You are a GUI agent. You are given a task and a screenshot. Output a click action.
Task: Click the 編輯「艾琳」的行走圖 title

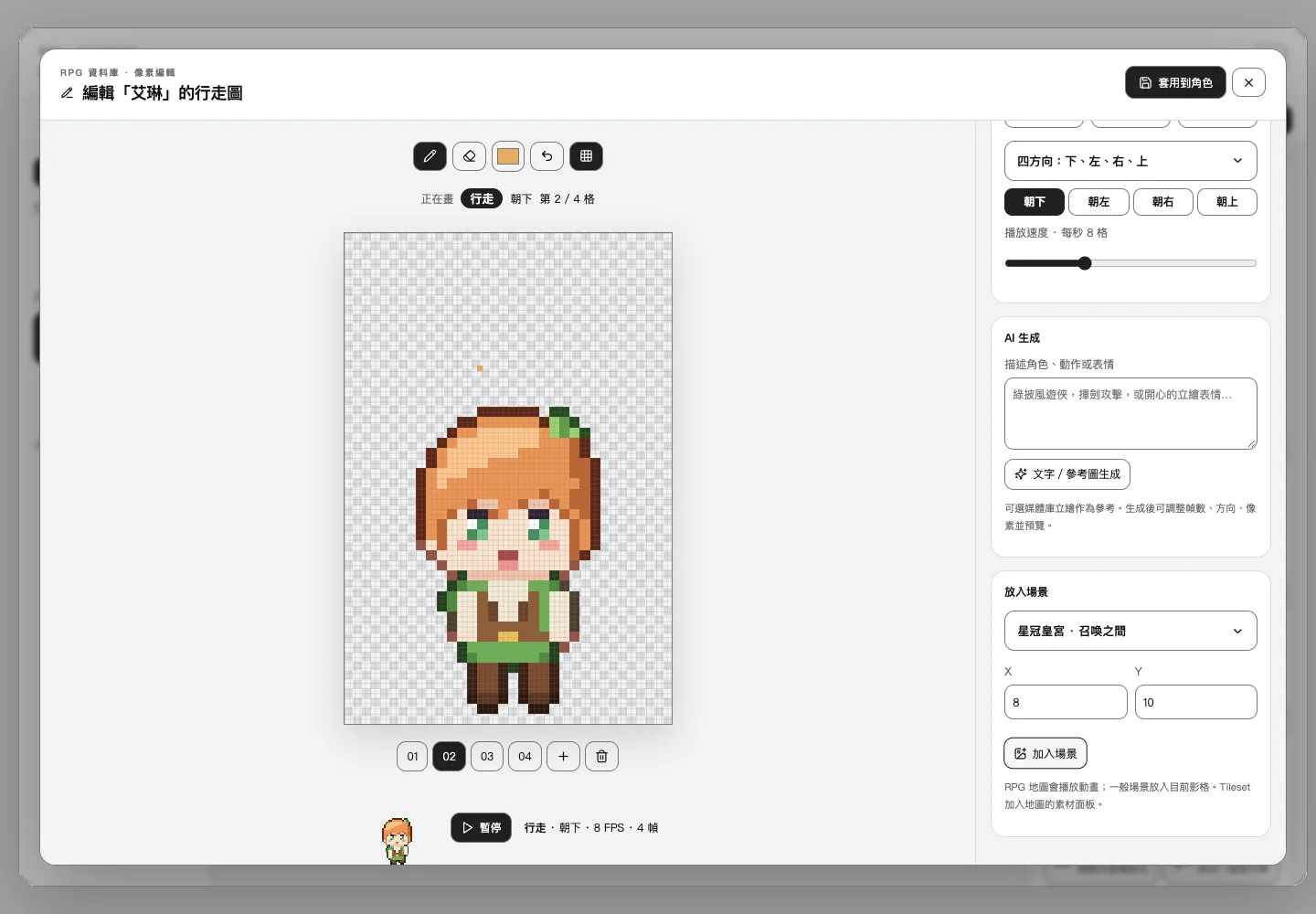[x=163, y=93]
